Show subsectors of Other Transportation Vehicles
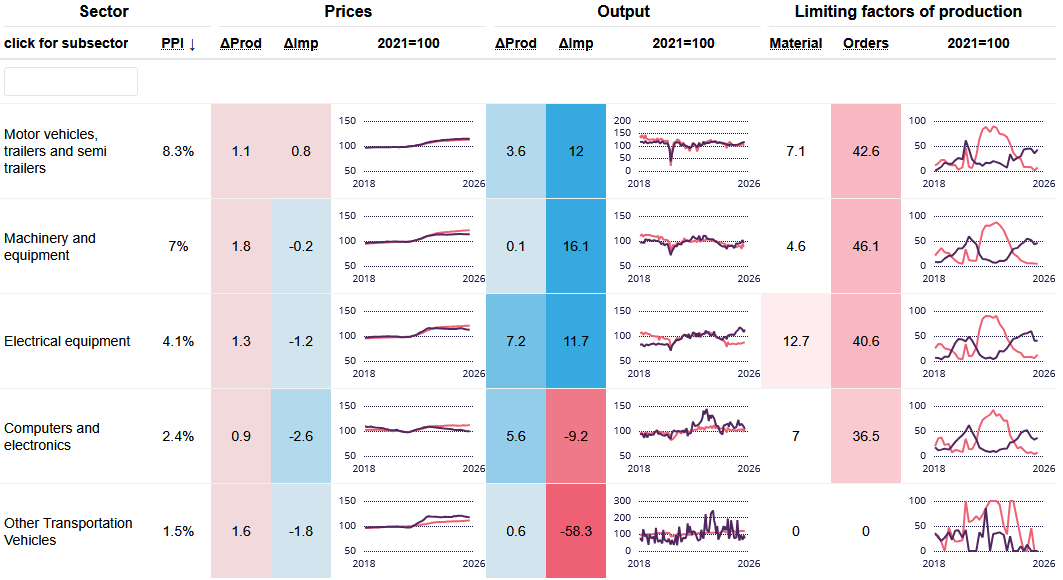1063x580 pixels. click(x=68, y=531)
